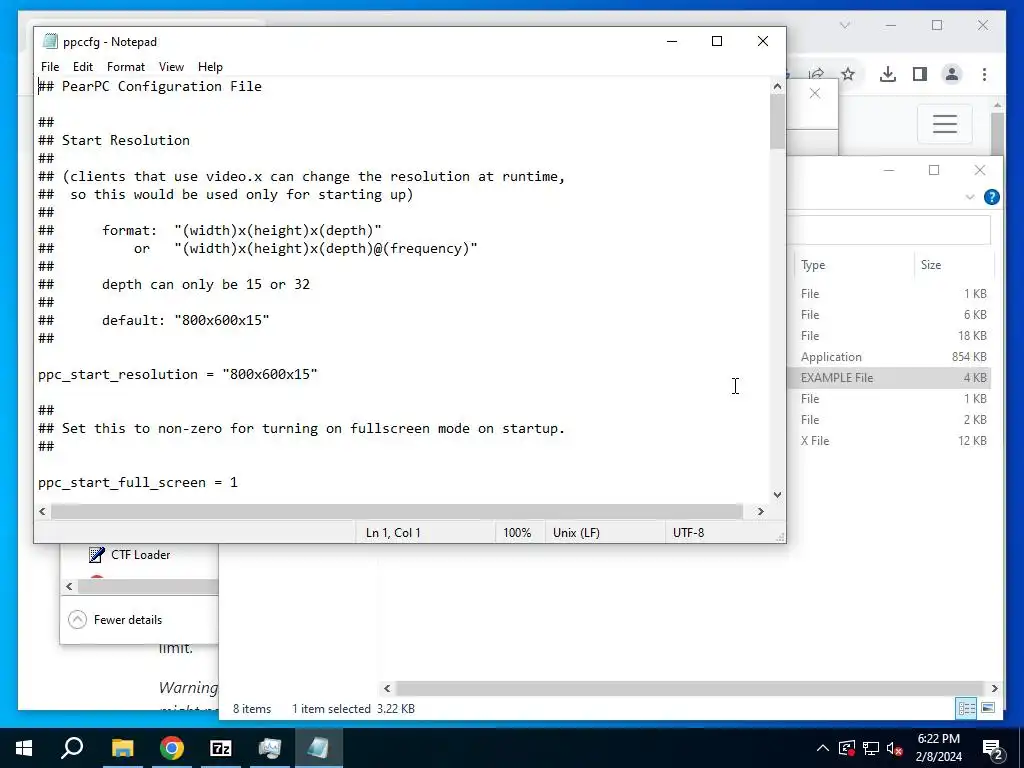Screen dimensions: 1024x768
Task: Open Chrome profile avatar icon
Action: (952, 74)
